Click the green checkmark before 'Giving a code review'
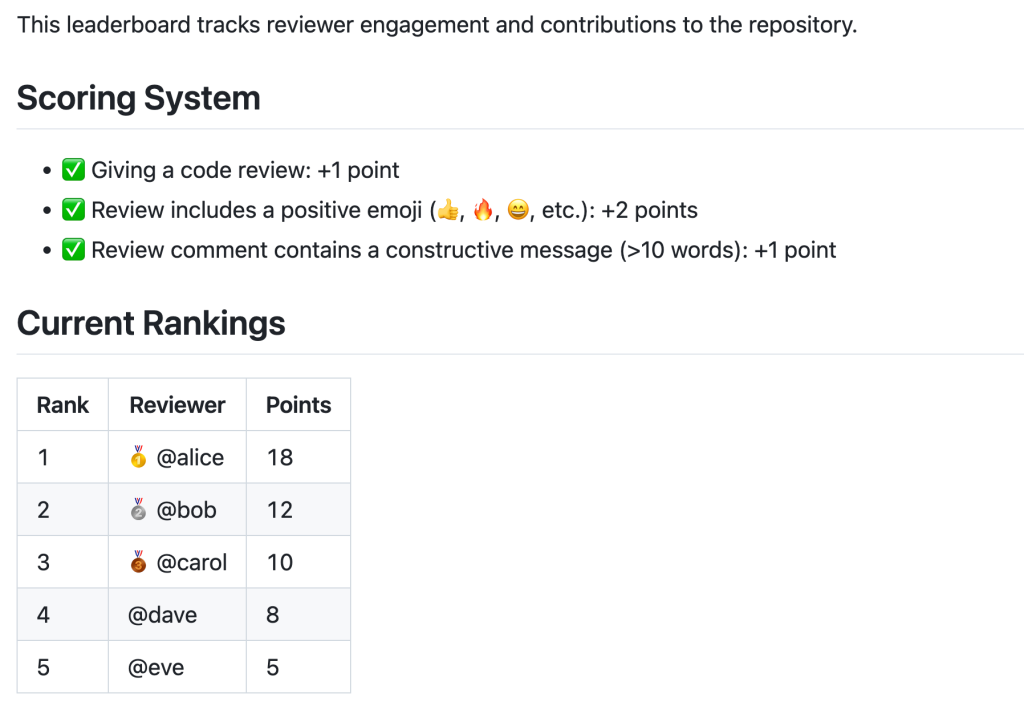This screenshot has width=1024, height=702. [73, 170]
